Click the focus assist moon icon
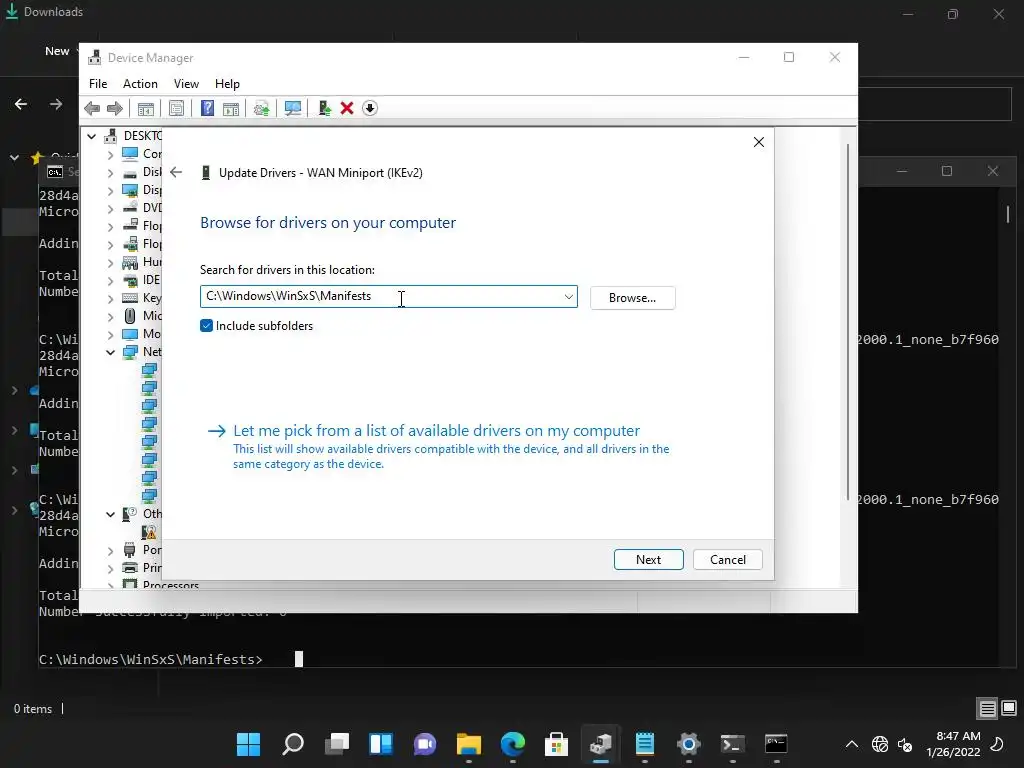This screenshot has height=768, width=1024. pos(997,744)
